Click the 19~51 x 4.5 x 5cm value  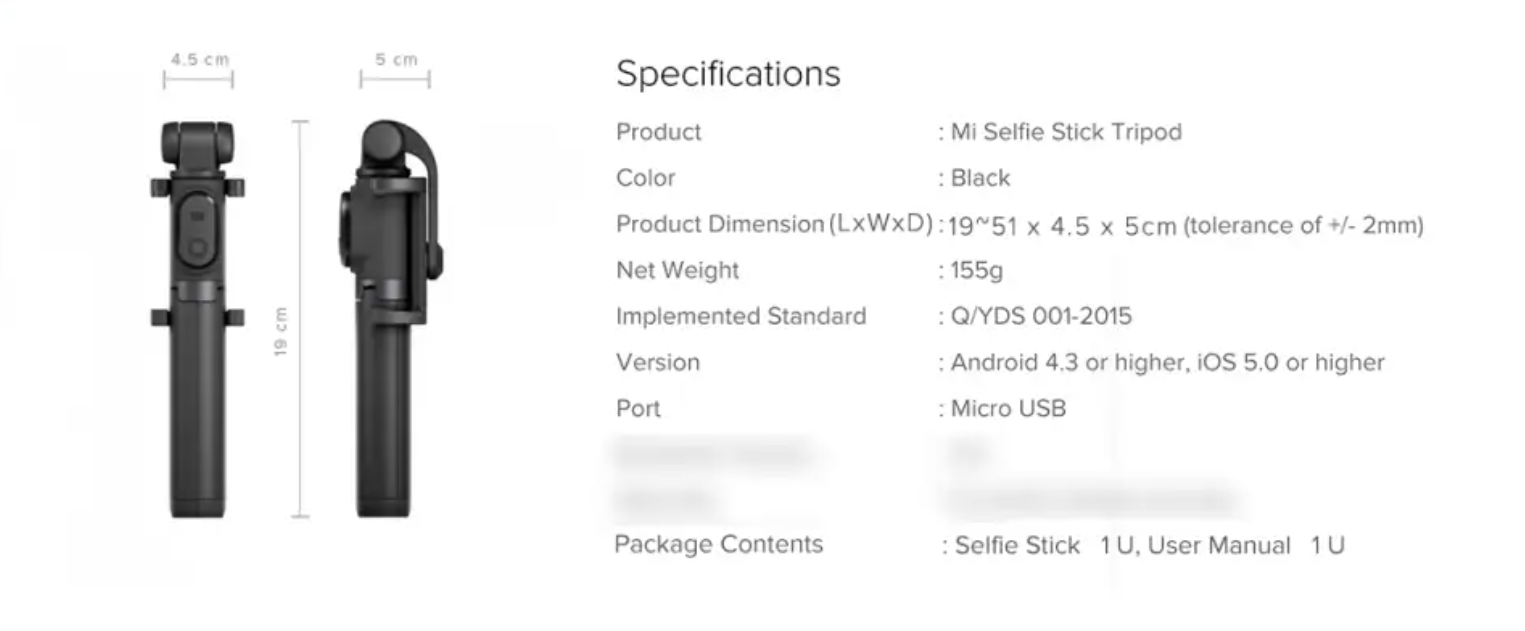(x=1062, y=226)
